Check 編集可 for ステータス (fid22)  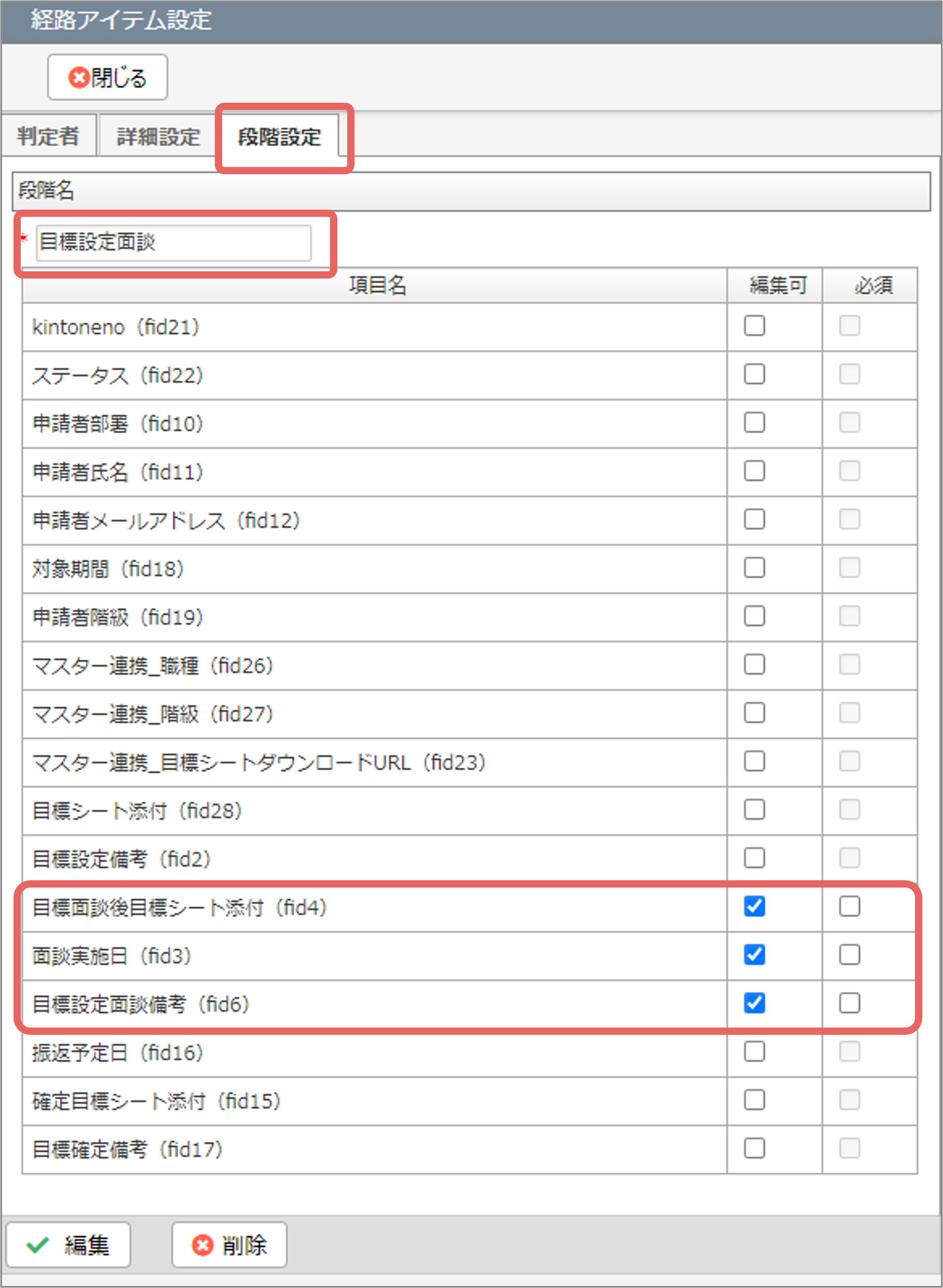coord(754,374)
